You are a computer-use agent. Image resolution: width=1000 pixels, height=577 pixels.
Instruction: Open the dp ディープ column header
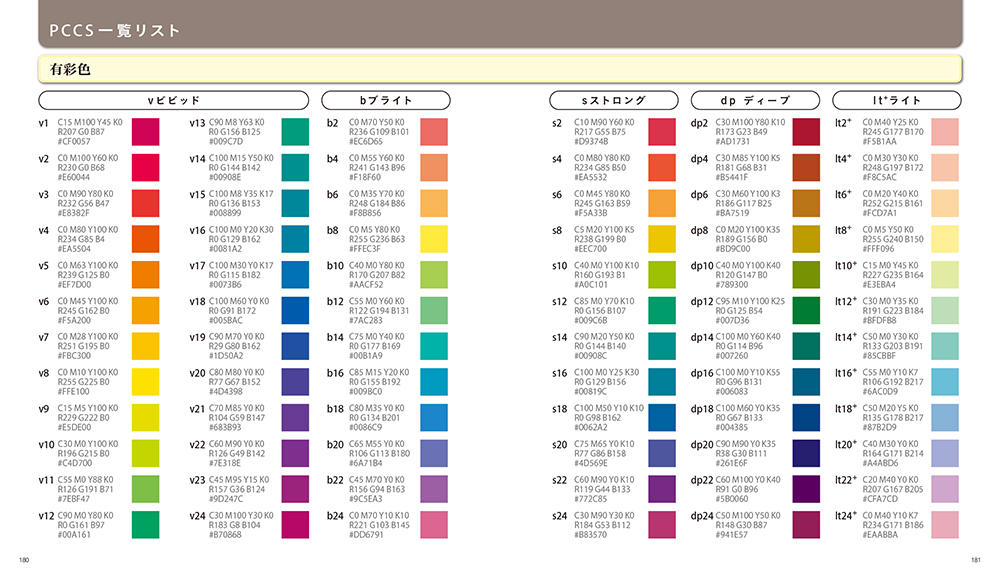pos(755,101)
